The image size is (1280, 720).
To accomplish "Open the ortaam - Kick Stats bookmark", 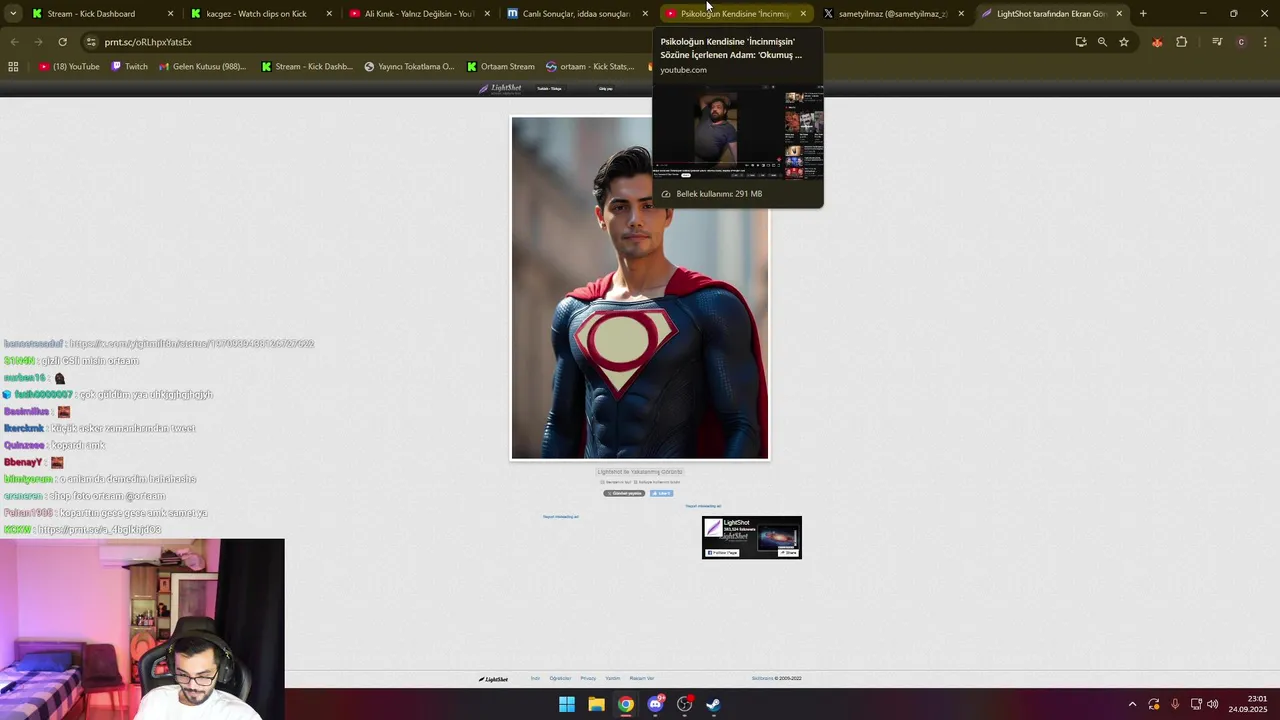I will pos(590,67).
